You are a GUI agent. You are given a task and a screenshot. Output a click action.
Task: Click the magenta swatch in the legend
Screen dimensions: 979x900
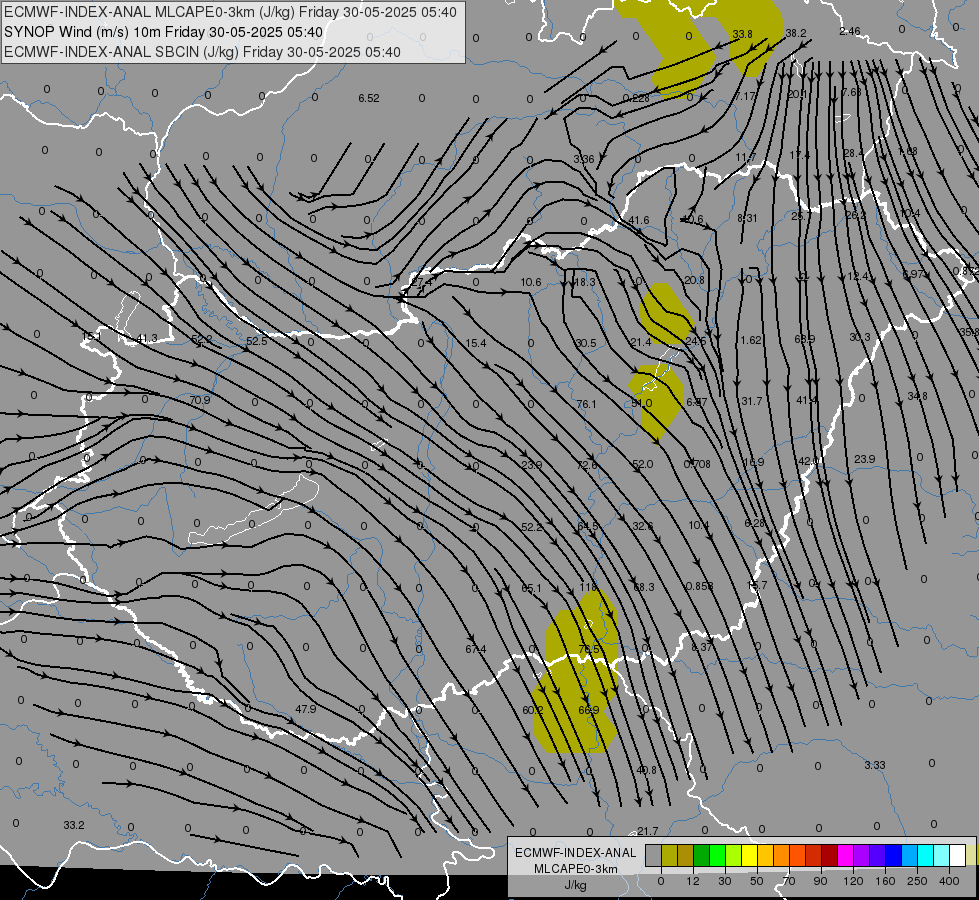845,855
